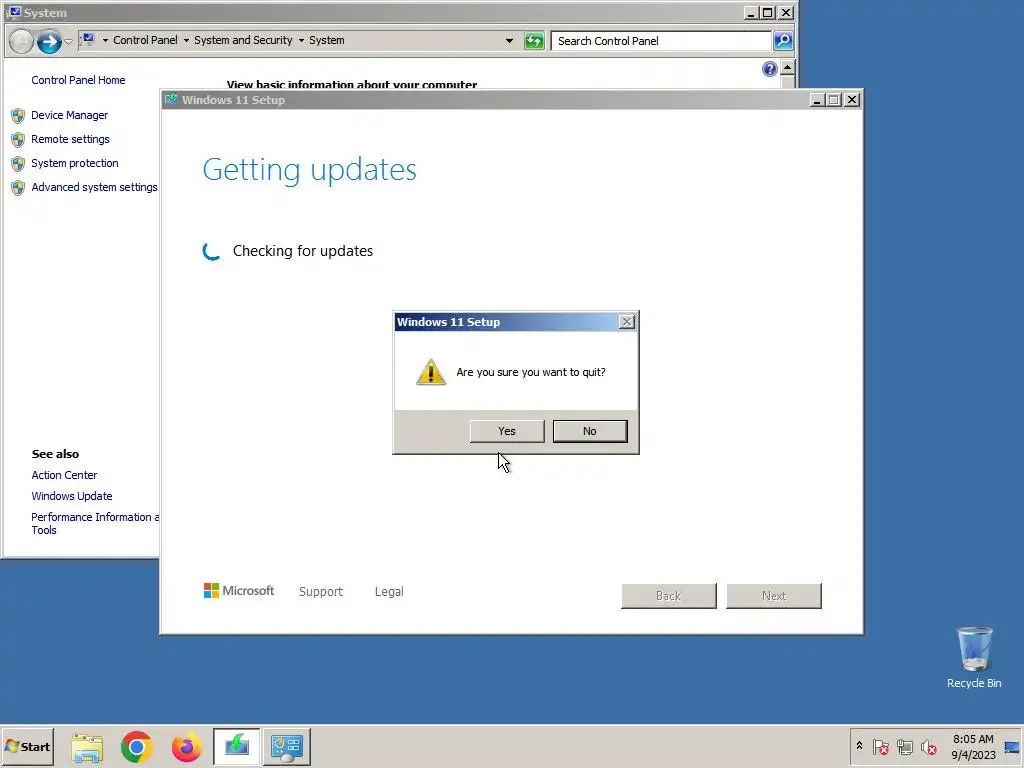Image resolution: width=1024 pixels, height=768 pixels.
Task: Open System protection from the sidebar
Action: pyautogui.click(x=74, y=163)
